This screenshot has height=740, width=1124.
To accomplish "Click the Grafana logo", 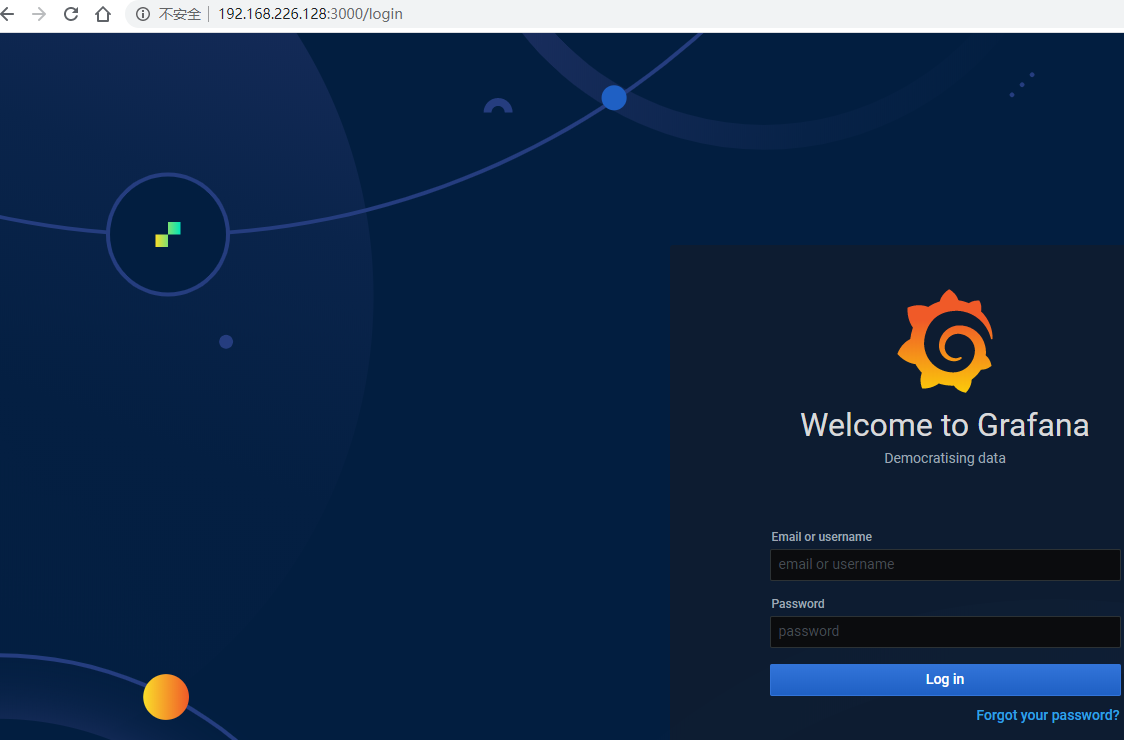I will tap(945, 341).
